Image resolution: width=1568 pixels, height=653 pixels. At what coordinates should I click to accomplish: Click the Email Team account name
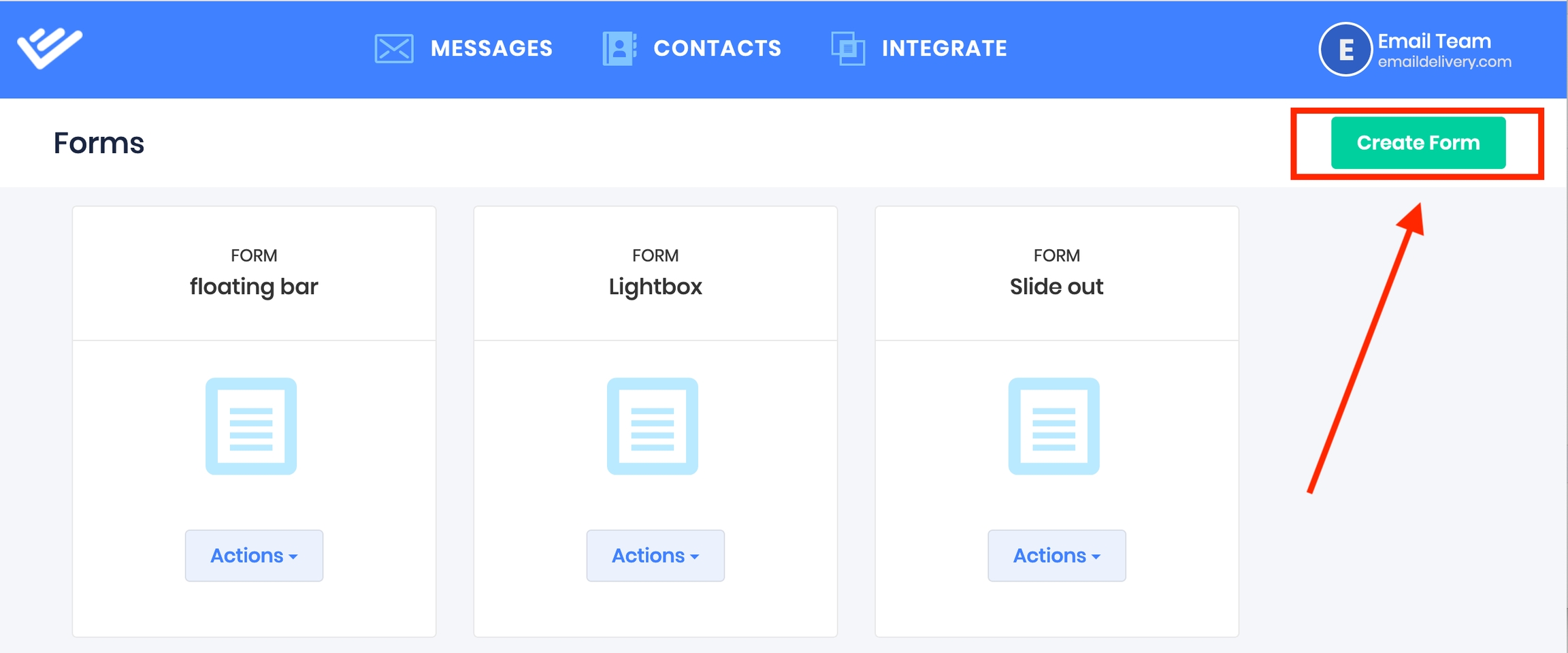1434,41
